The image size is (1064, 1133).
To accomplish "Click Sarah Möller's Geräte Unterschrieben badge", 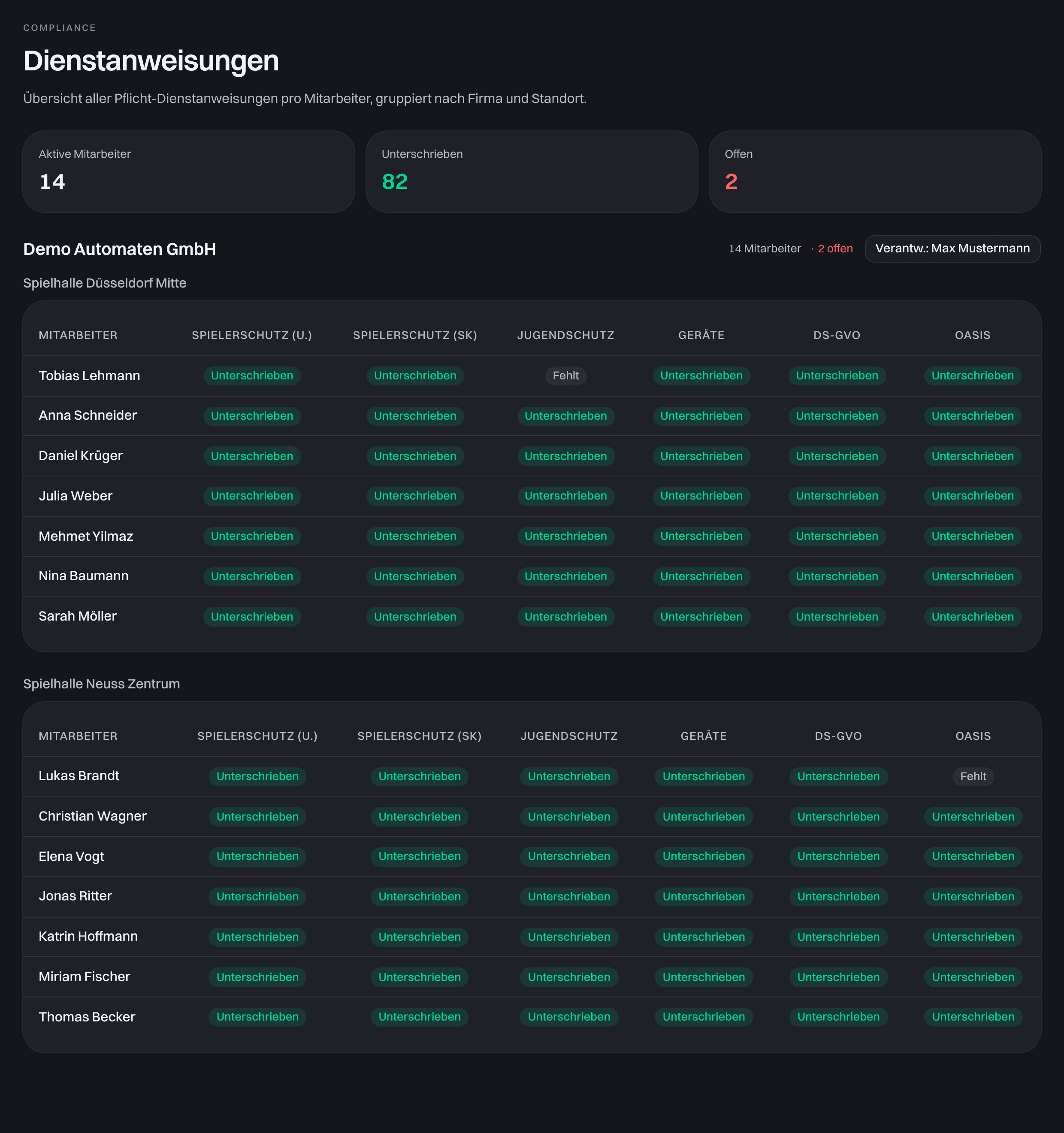I will 701,617.
